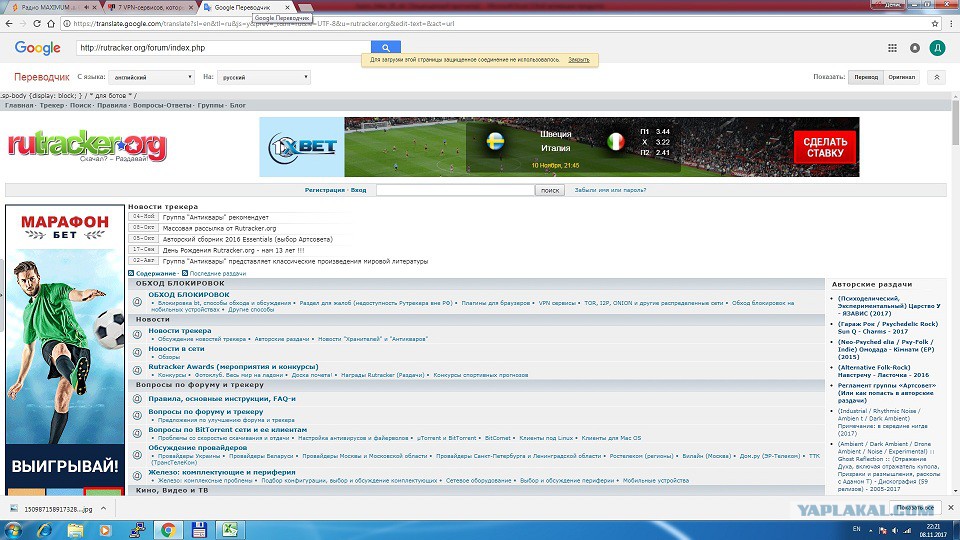This screenshot has height=540, width=960.
Task: Reload the page with the refresh icon
Action: click(x=37, y=23)
